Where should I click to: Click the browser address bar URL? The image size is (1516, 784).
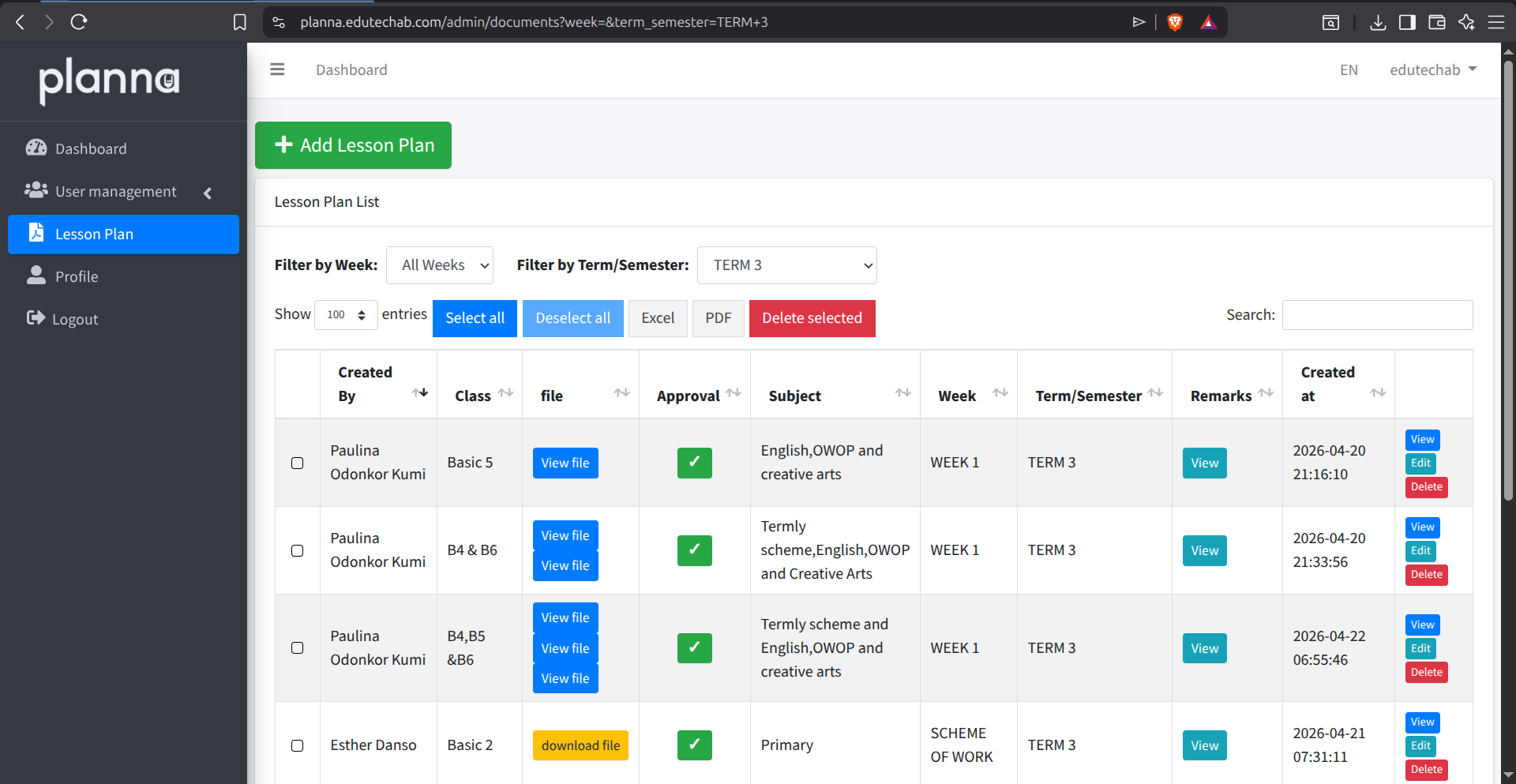click(534, 22)
